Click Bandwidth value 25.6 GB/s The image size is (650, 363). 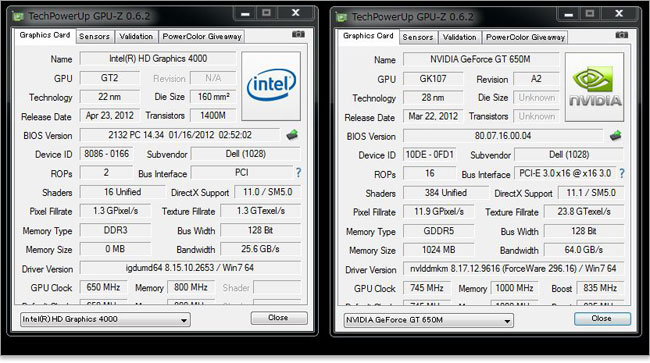click(260, 249)
